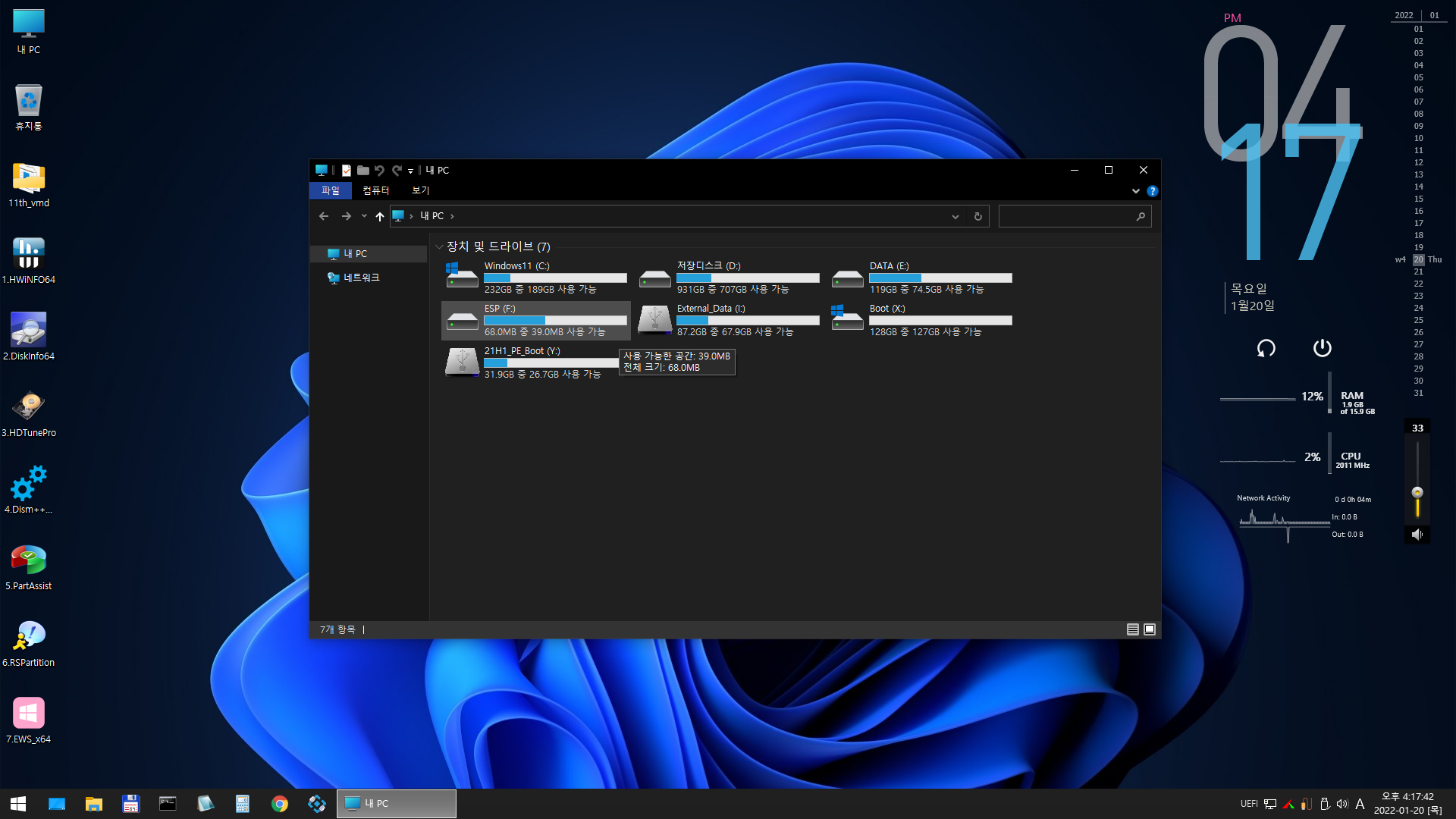Go forward with the forward arrow
Screen dimensions: 1456x819
(x=346, y=216)
